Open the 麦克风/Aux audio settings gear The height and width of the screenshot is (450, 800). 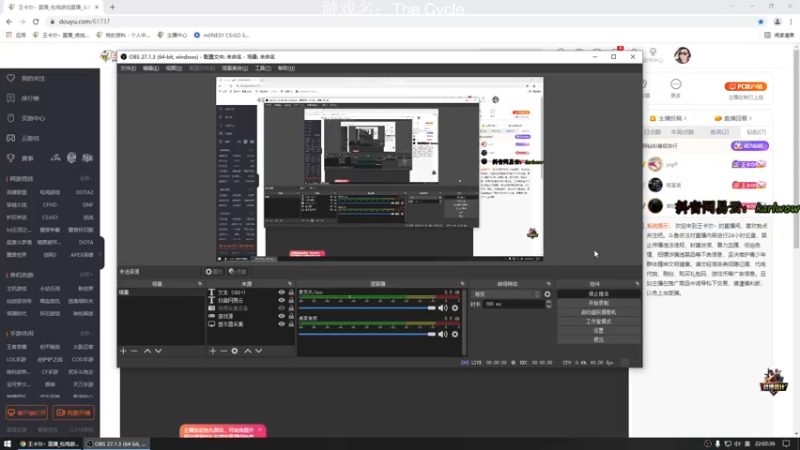point(455,308)
